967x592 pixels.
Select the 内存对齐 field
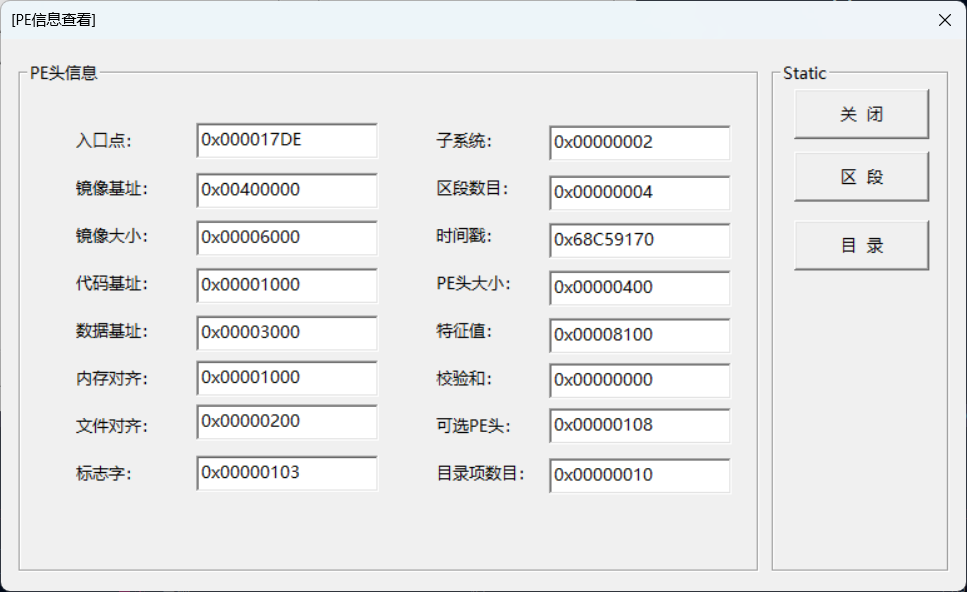(287, 378)
